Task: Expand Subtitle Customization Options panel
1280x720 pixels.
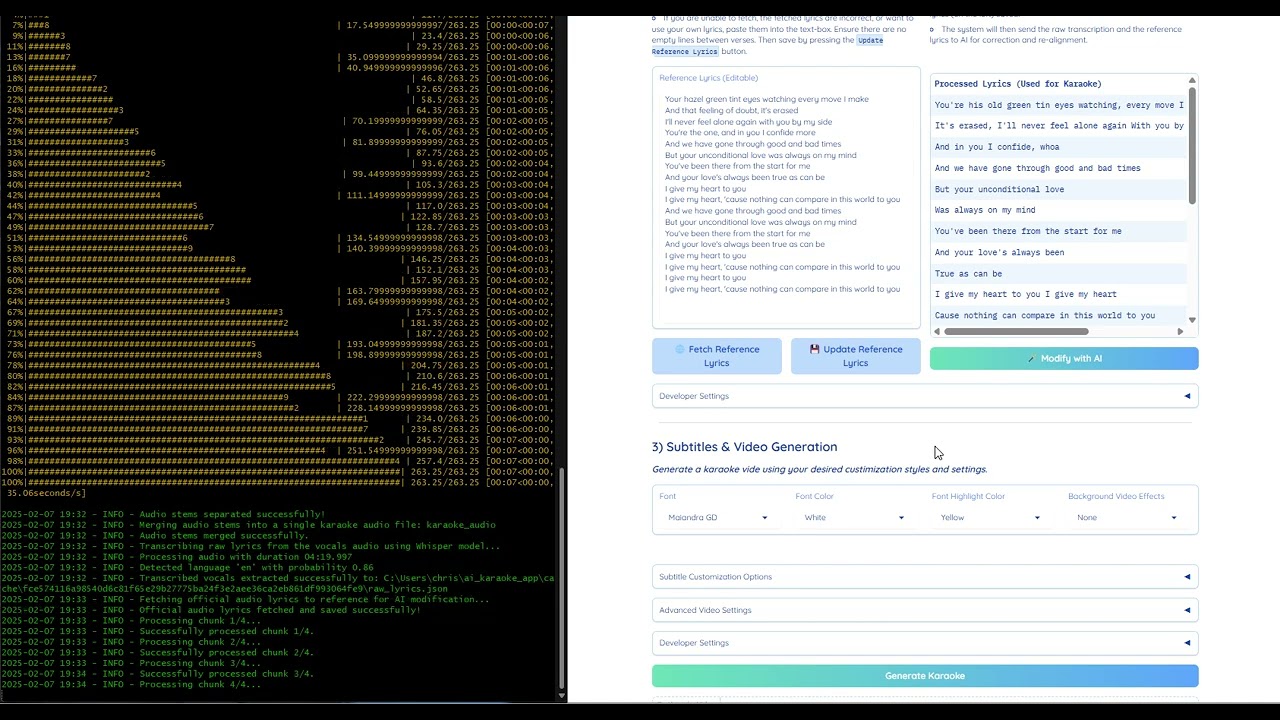Action: 925,577
